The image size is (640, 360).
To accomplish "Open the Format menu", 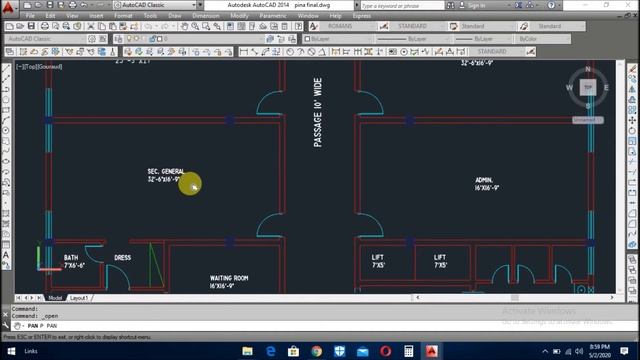I will tap(123, 16).
